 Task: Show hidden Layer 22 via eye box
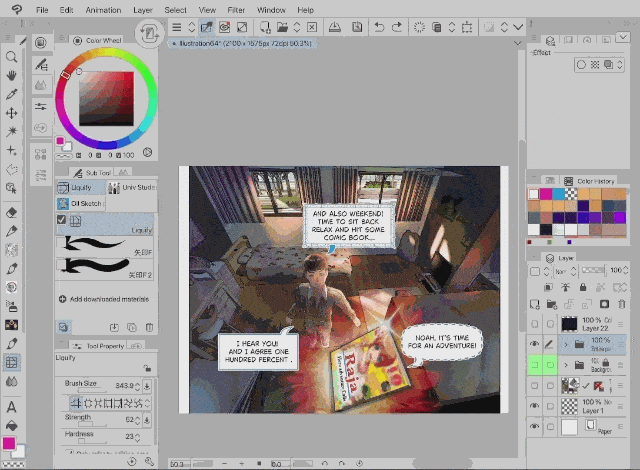[534, 324]
